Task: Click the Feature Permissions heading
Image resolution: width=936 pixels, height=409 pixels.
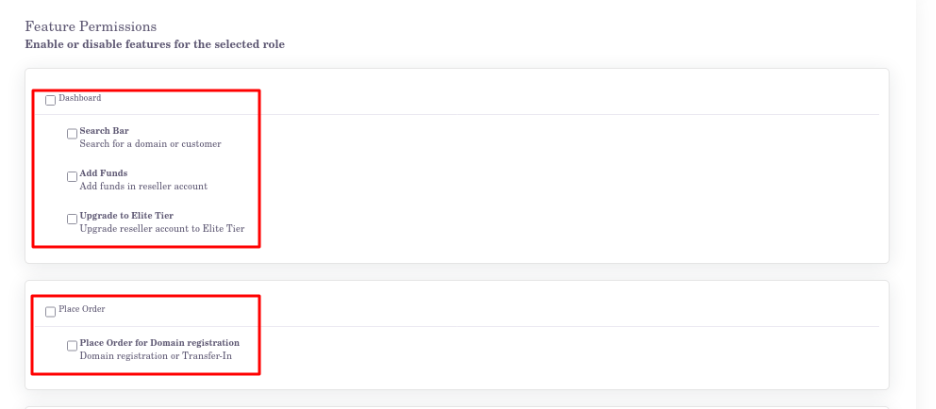Action: pyautogui.click(x=91, y=26)
